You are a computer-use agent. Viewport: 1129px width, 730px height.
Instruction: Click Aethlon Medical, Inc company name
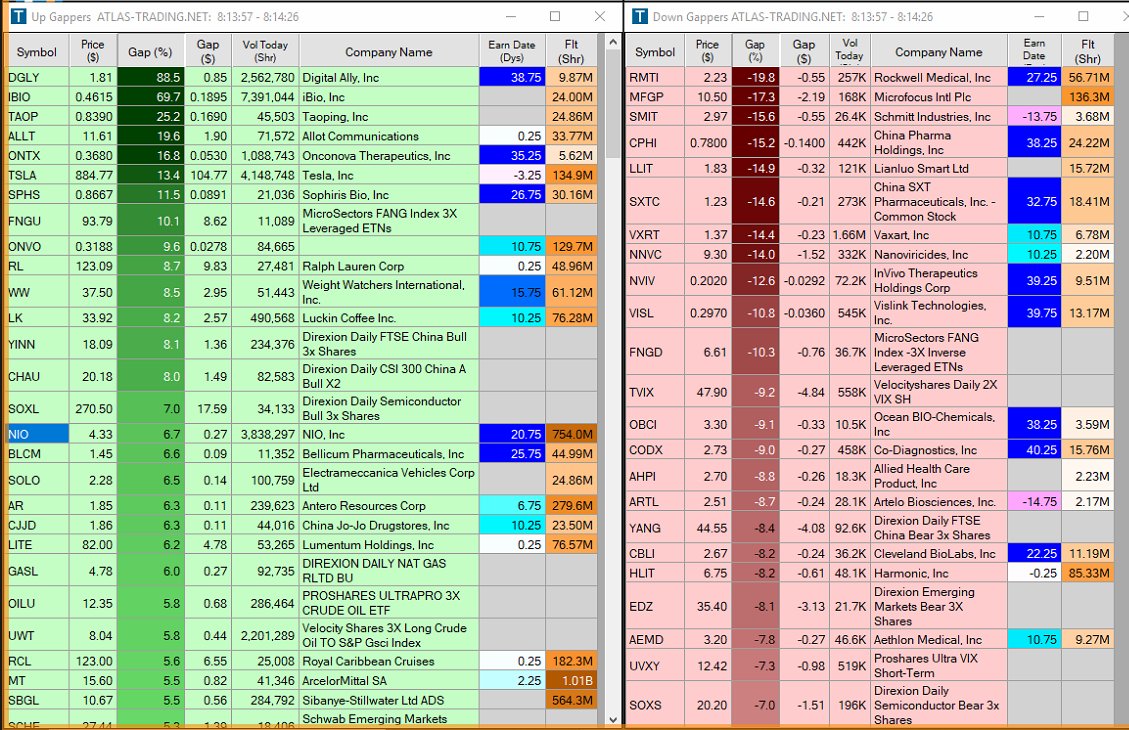click(x=927, y=639)
